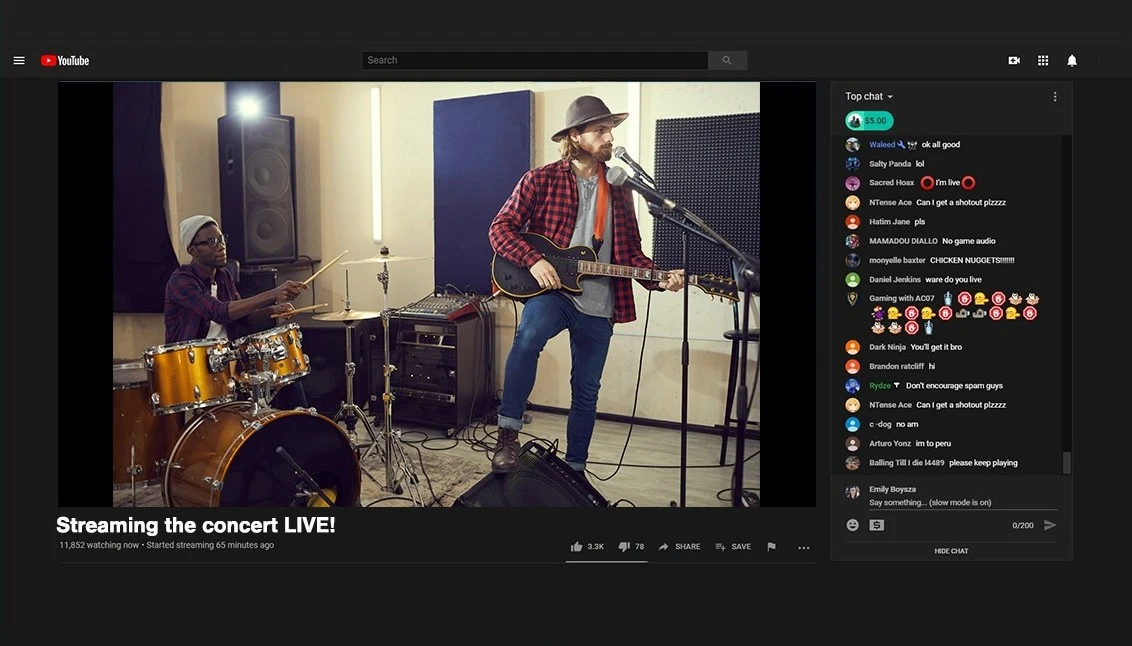The height and width of the screenshot is (646, 1132).
Task: Click the $5.00 Super Chat chip
Action: (x=869, y=121)
